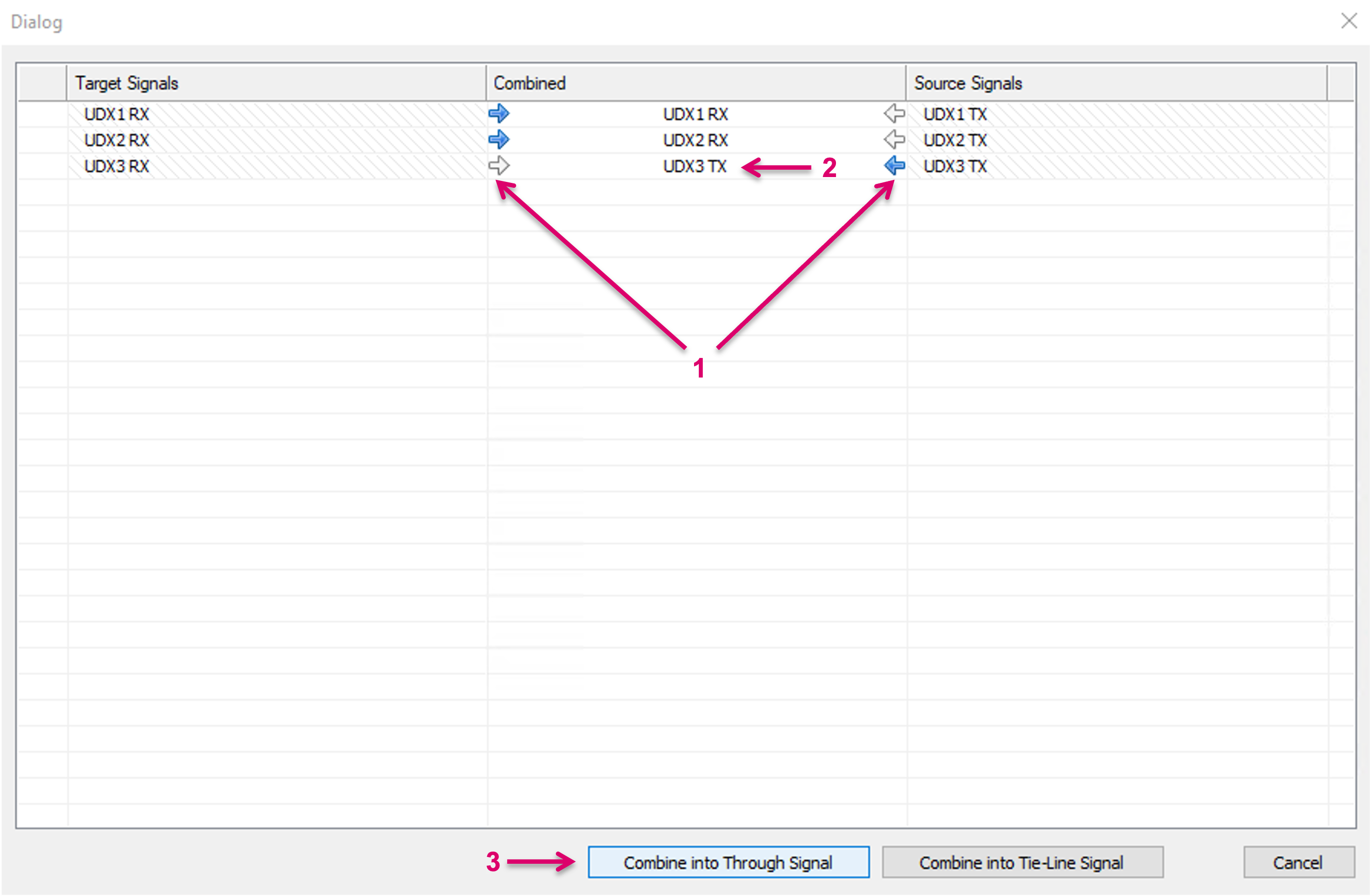The width and height of the screenshot is (1370, 896).
Task: Select UDX1 RX in Target Signals column
Action: 117,114
